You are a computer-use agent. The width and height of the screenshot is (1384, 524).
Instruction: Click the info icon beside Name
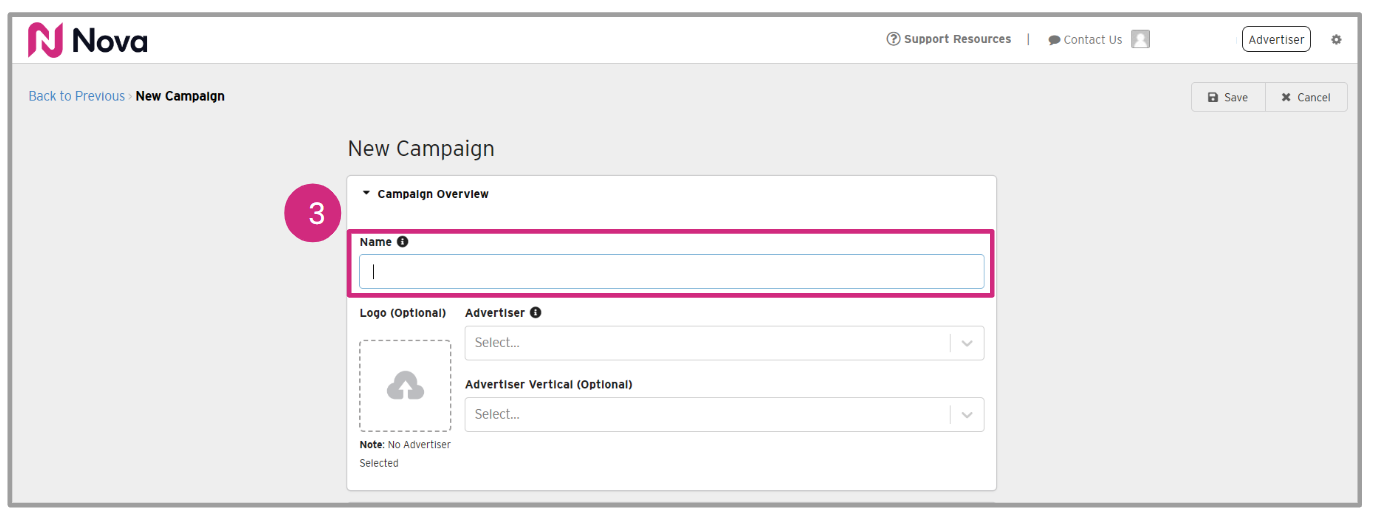[x=402, y=242]
